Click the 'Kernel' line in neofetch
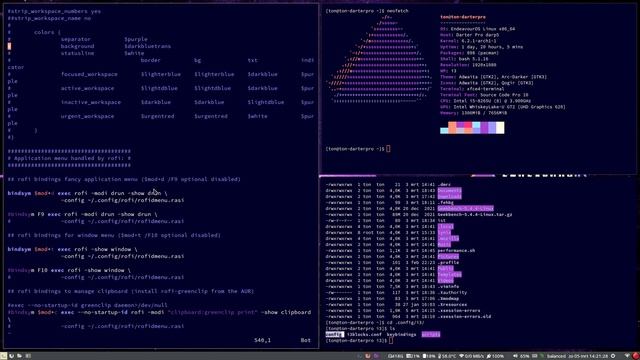 [x=468, y=41]
